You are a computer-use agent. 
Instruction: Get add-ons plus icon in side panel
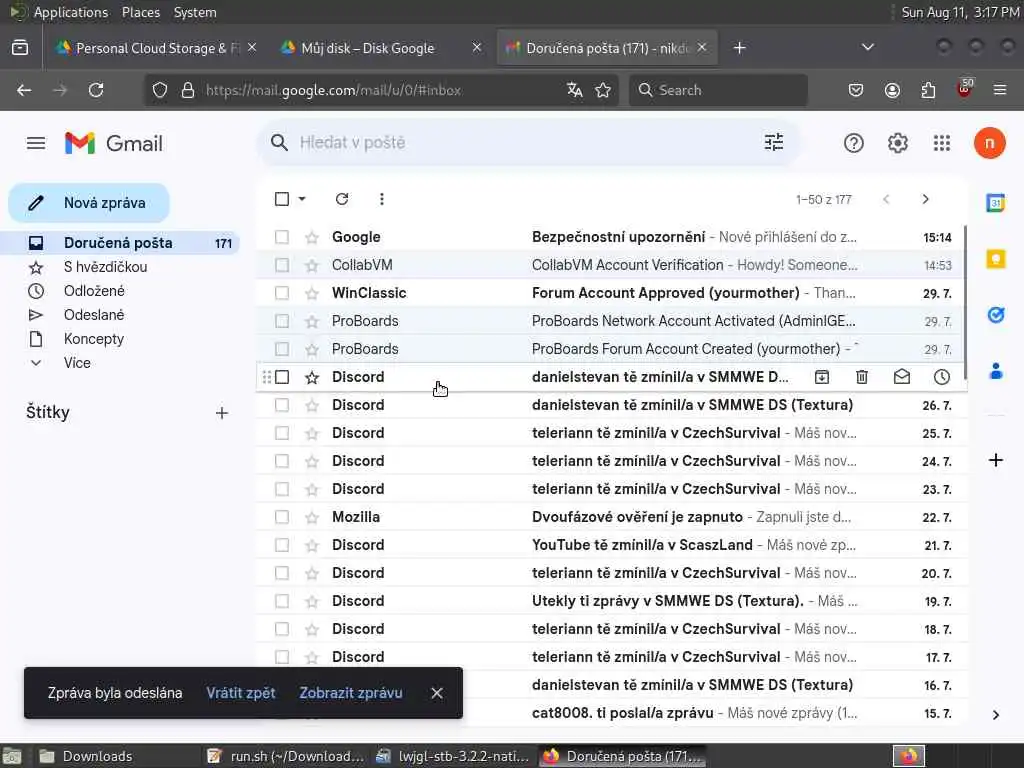click(x=995, y=460)
